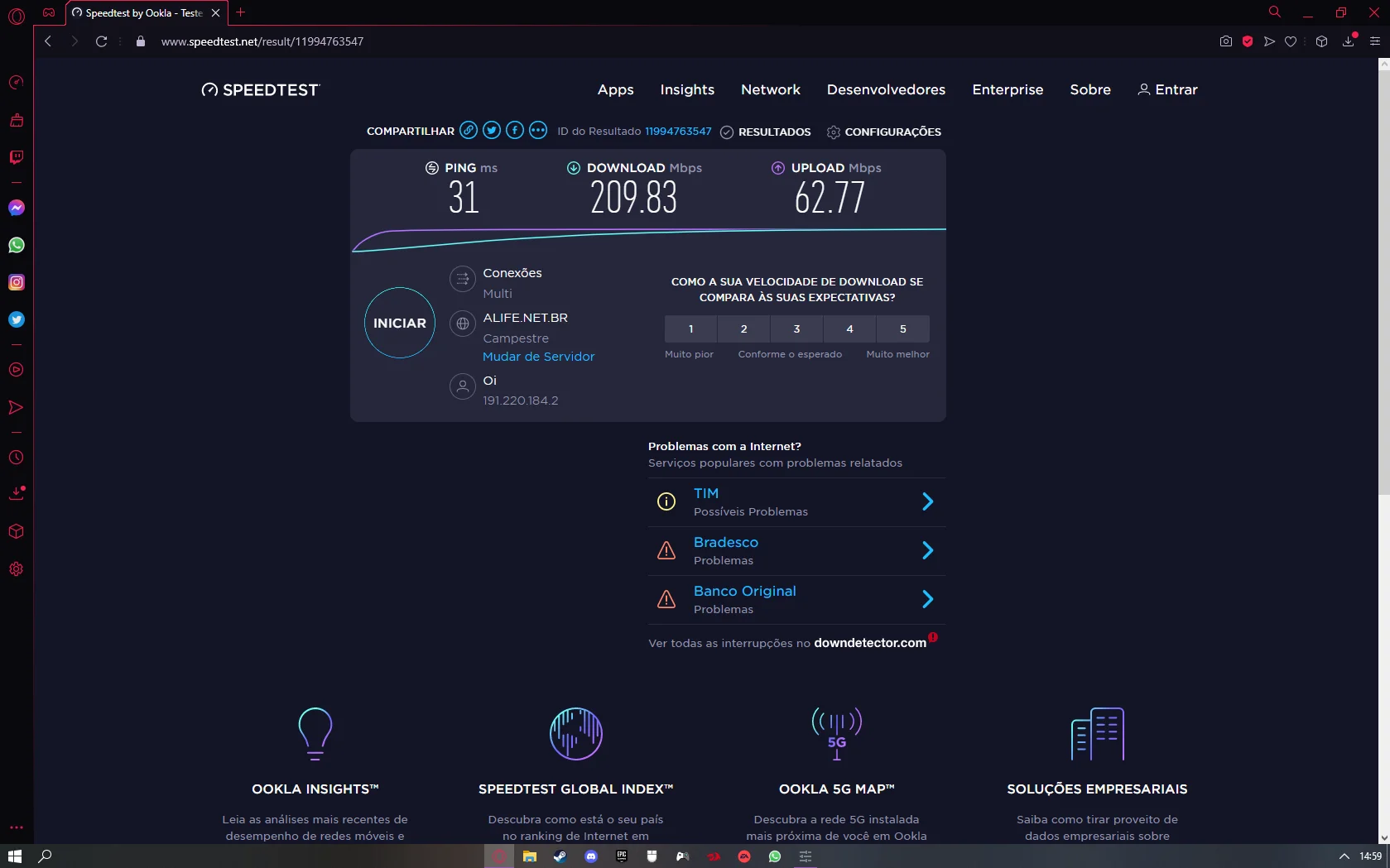Open Instagram in the Opera sidebar

pyautogui.click(x=16, y=282)
